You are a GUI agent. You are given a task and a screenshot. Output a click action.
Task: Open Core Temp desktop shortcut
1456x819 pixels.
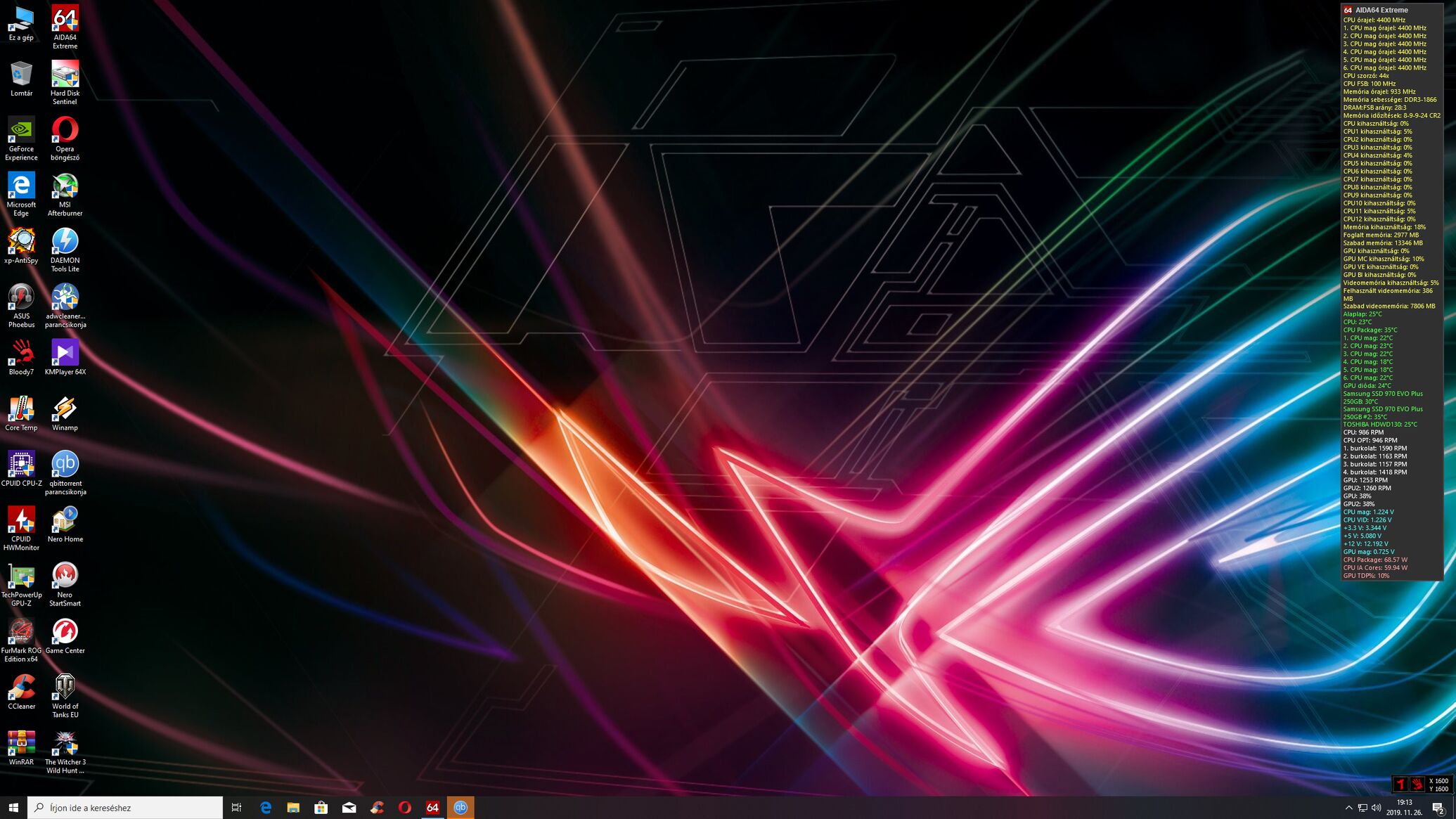pos(21,409)
